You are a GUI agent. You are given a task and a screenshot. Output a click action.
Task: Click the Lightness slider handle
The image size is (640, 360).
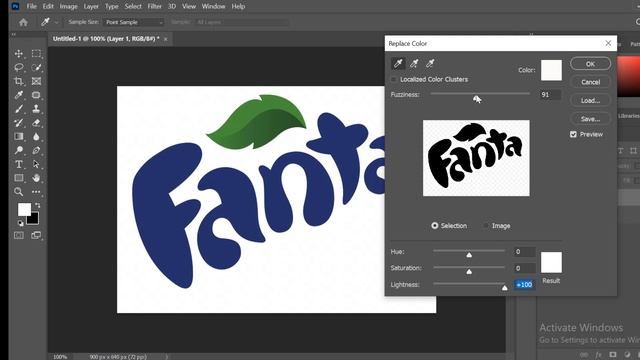click(504, 288)
